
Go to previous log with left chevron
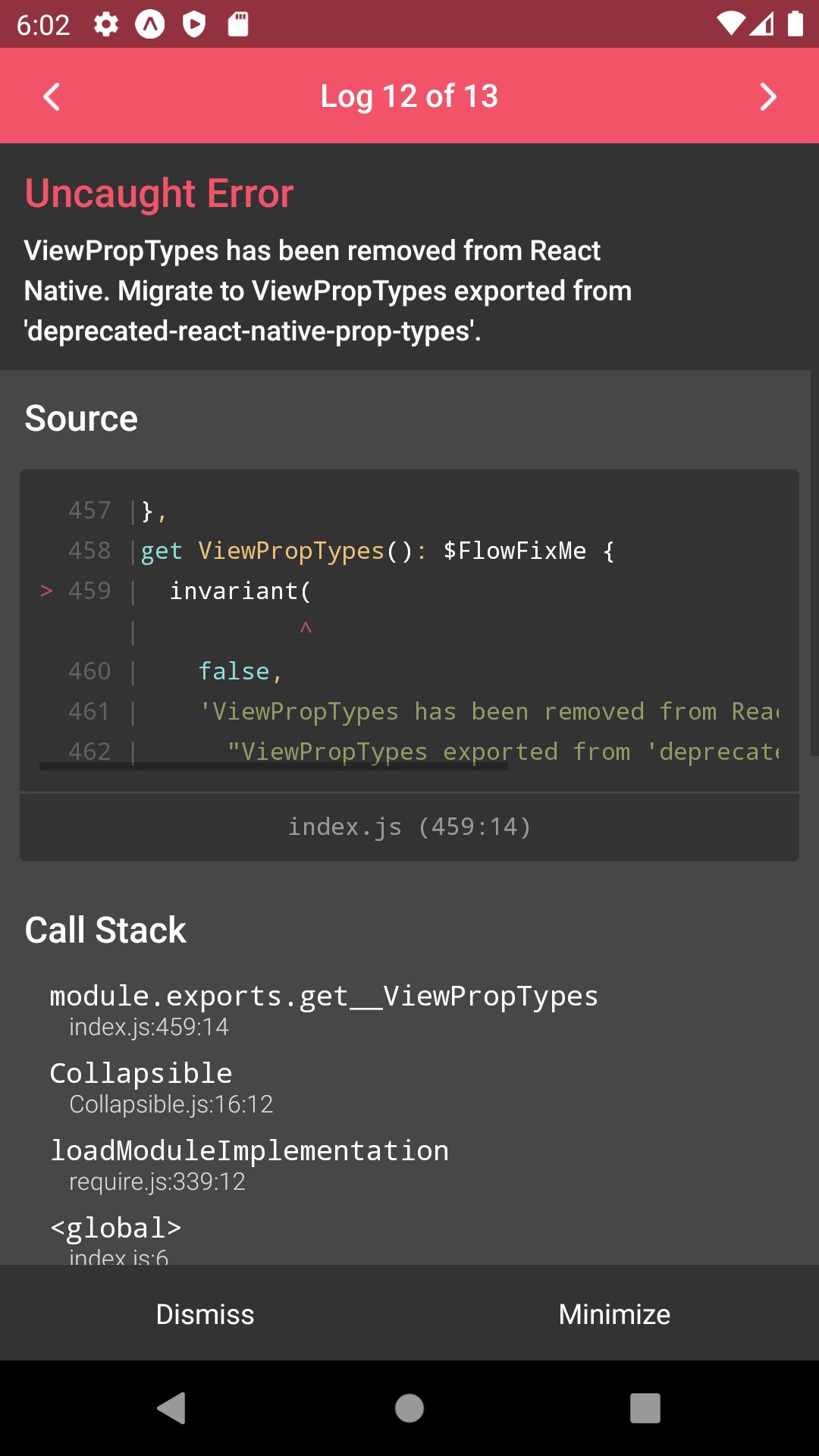52,96
